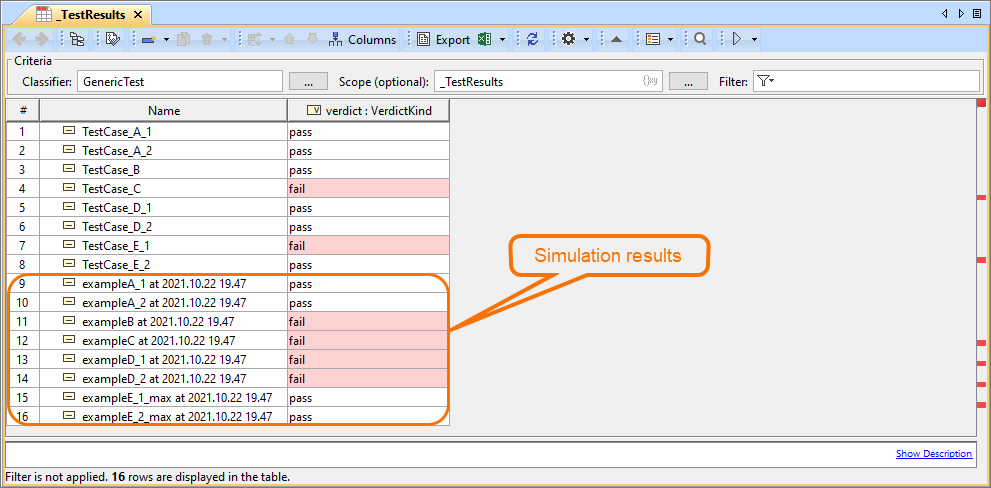Click the Show Description link

[933, 454]
